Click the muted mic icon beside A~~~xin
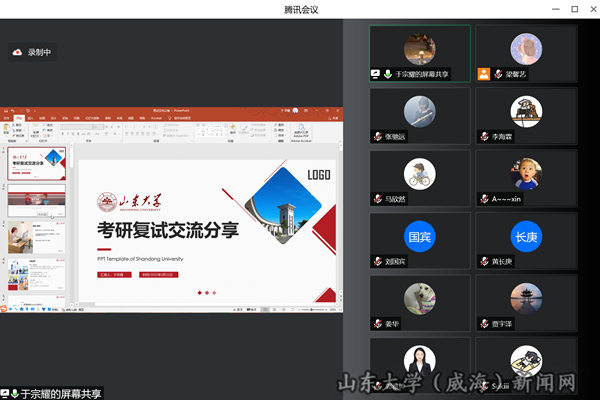The image size is (600, 400). coord(484,199)
